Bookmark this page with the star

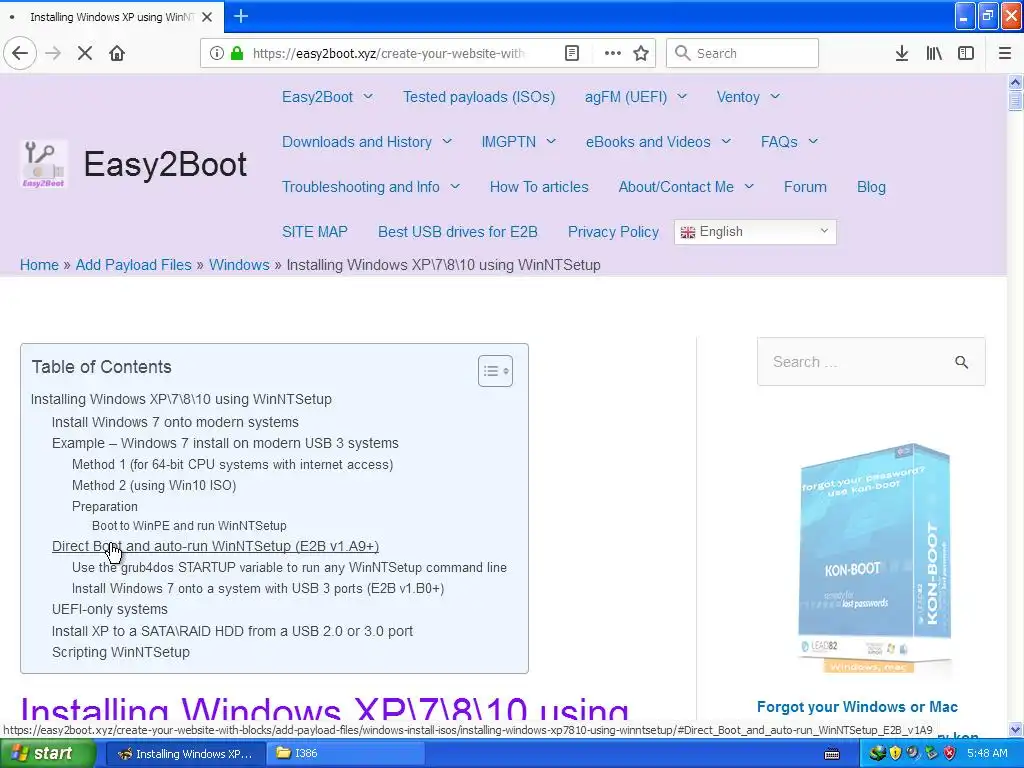(641, 53)
